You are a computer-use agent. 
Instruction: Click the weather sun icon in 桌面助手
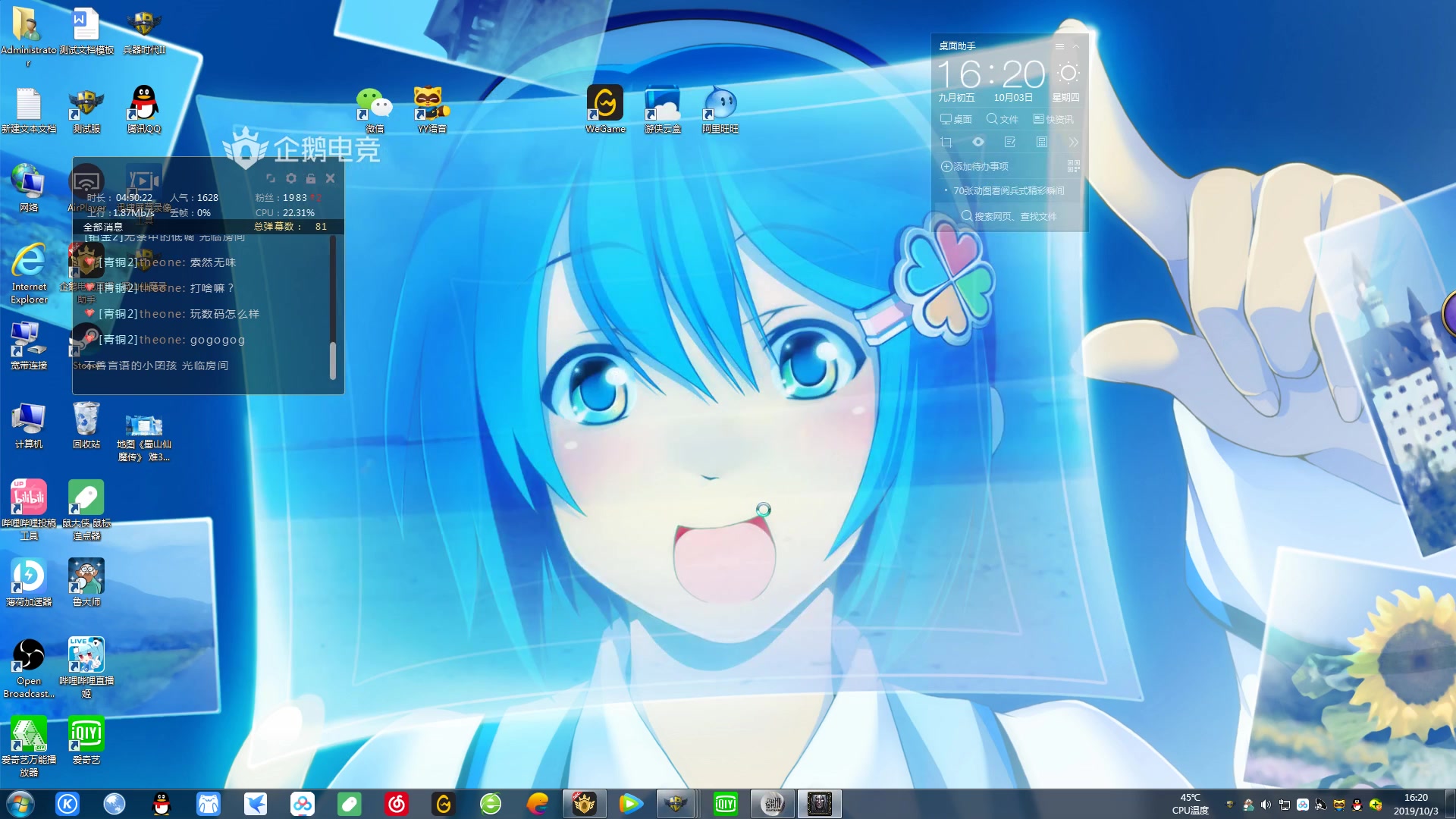(1068, 73)
